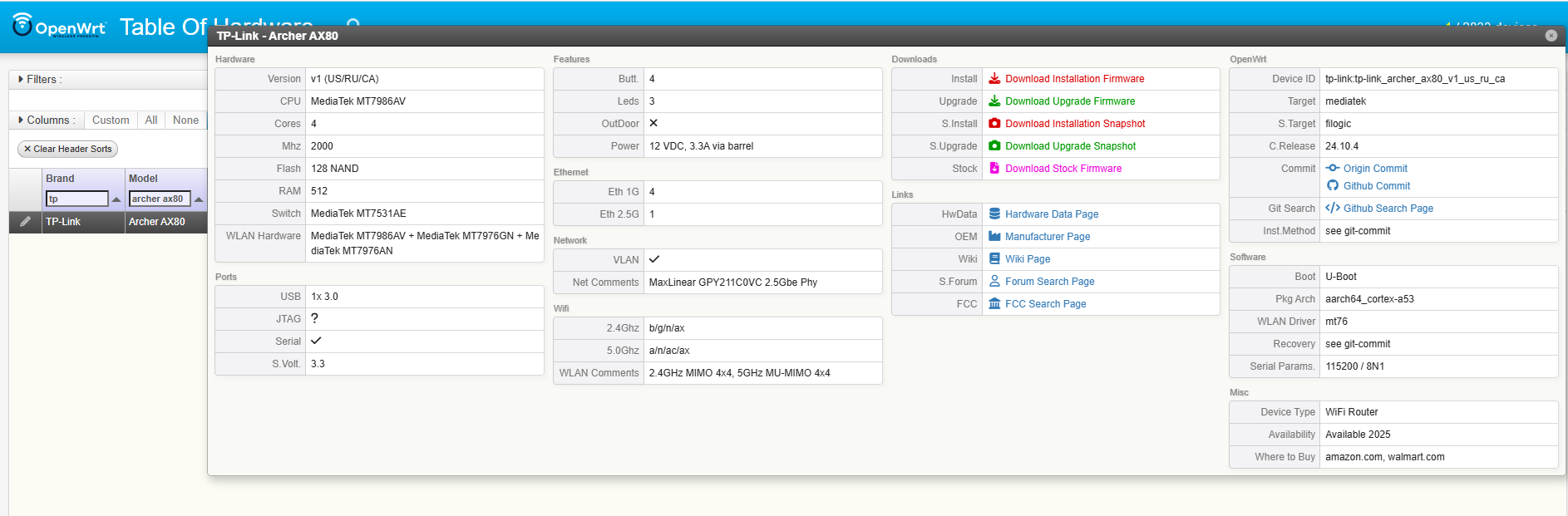Viewport: 1568px width, 516px height.
Task: Click CPU value MediaTek MT7986AV
Action: click(x=358, y=101)
